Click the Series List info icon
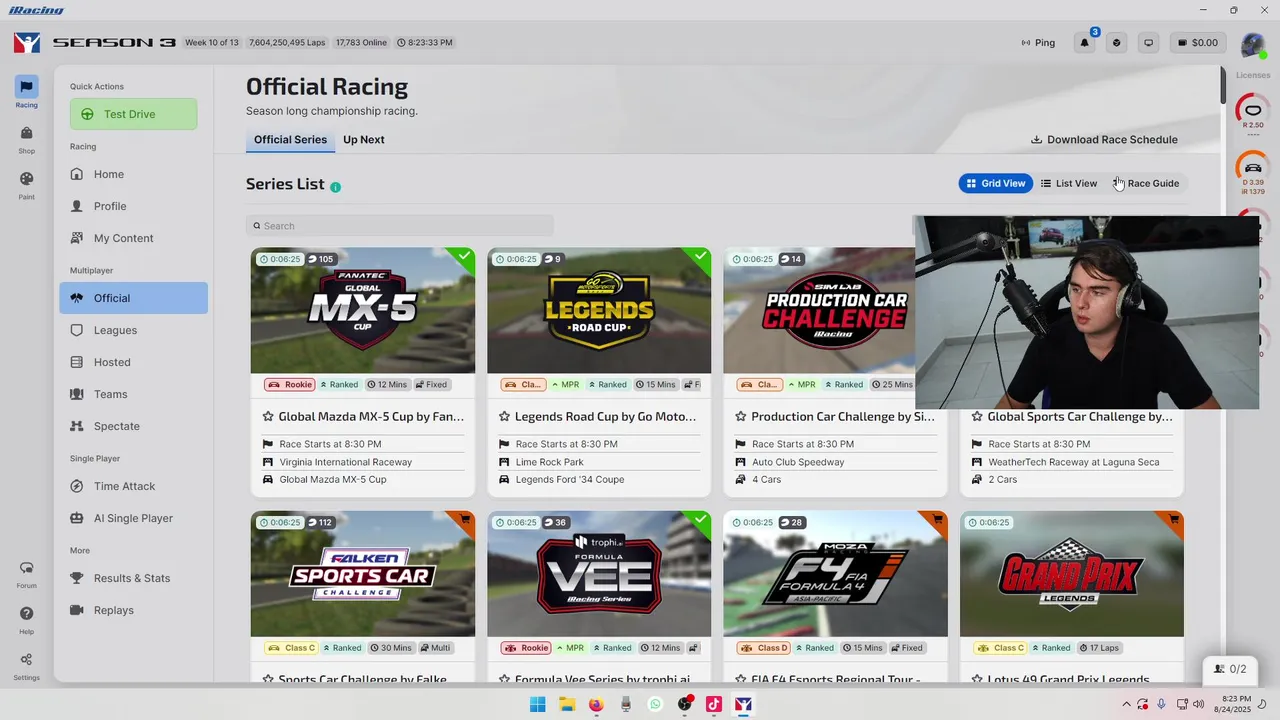 (336, 187)
